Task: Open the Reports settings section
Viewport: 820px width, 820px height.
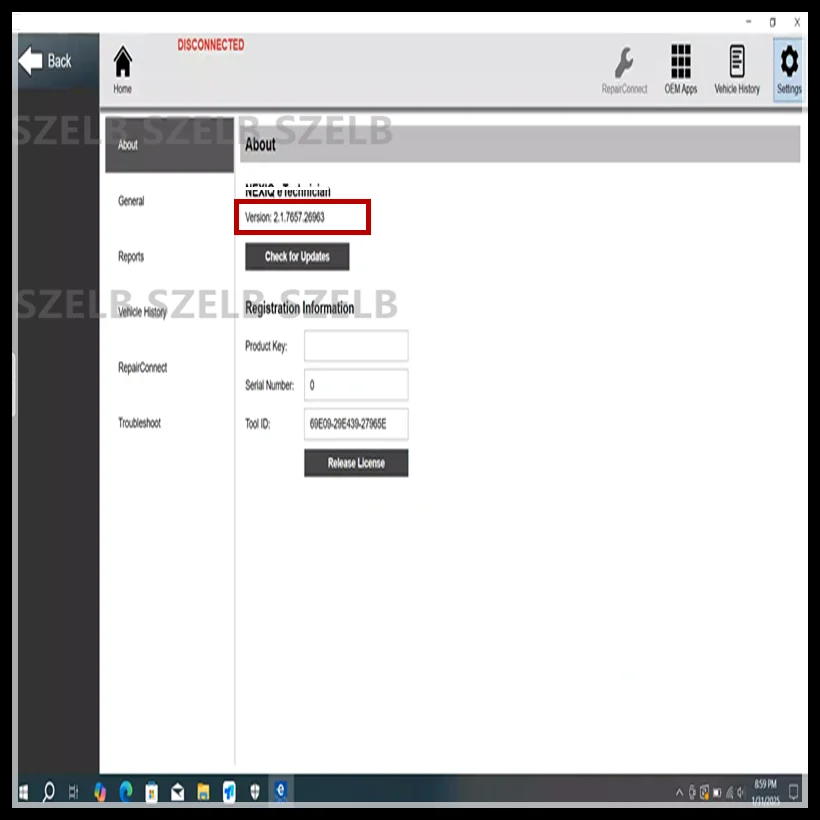Action: (x=131, y=256)
